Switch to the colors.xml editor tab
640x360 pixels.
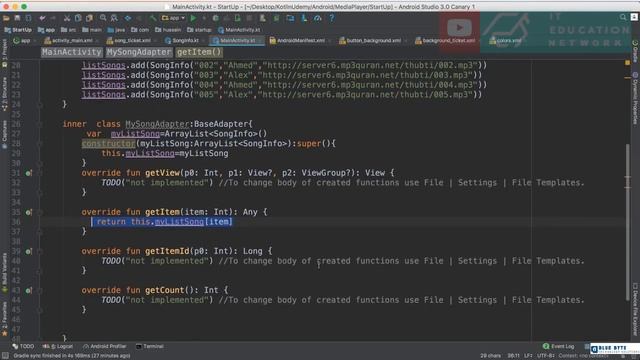pos(505,40)
